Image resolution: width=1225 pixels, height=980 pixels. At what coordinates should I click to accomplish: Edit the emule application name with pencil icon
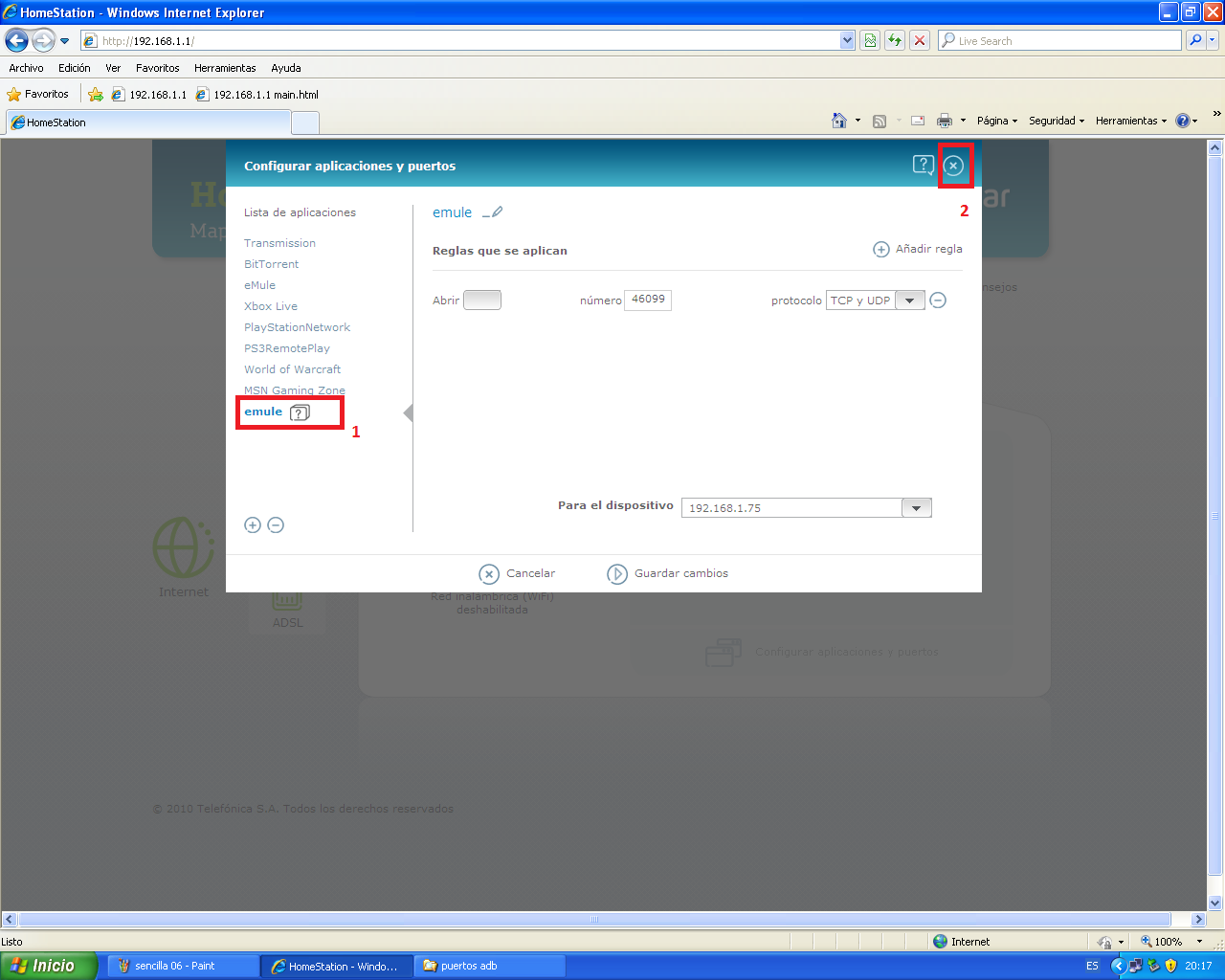point(493,212)
